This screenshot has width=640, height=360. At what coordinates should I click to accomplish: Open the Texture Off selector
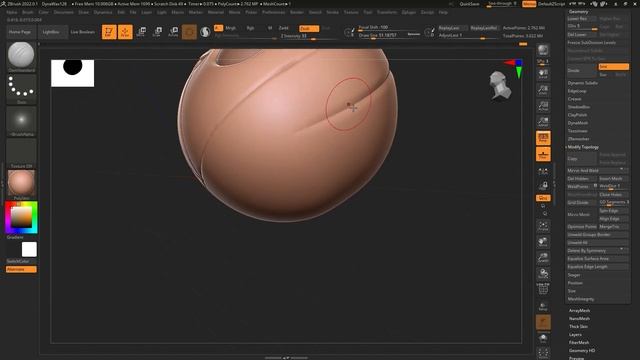21,153
